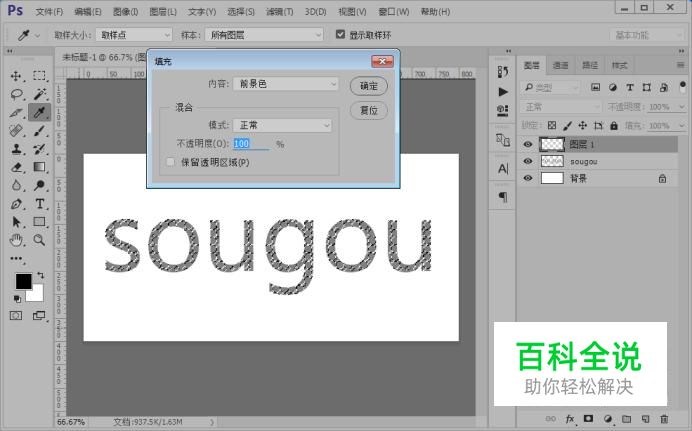The image size is (692, 431).
Task: Select the Lasso tool
Action: coord(16,94)
